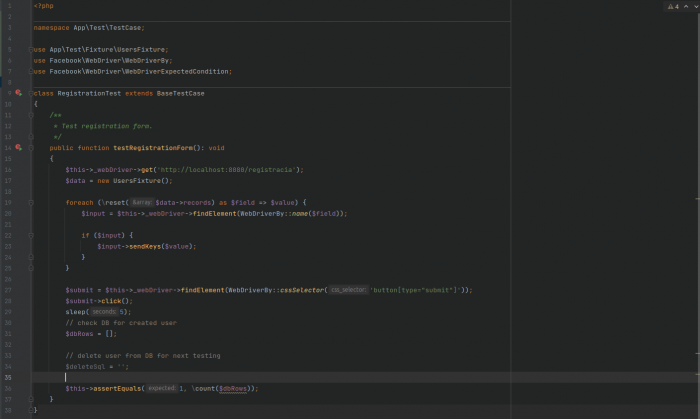Click the 'check DB for created user' comment
Screen dimensions: 700x419
pyautogui.click(x=121, y=323)
